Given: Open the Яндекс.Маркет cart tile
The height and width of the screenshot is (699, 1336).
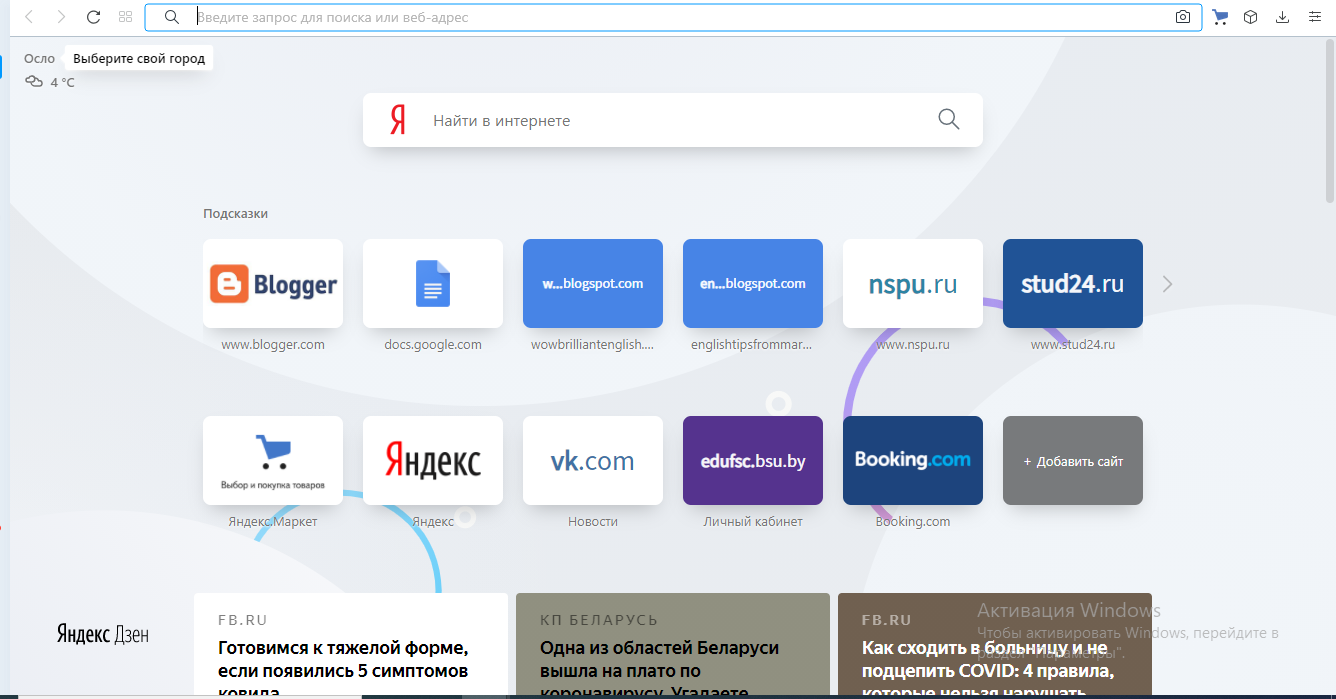Looking at the screenshot, I should point(273,460).
